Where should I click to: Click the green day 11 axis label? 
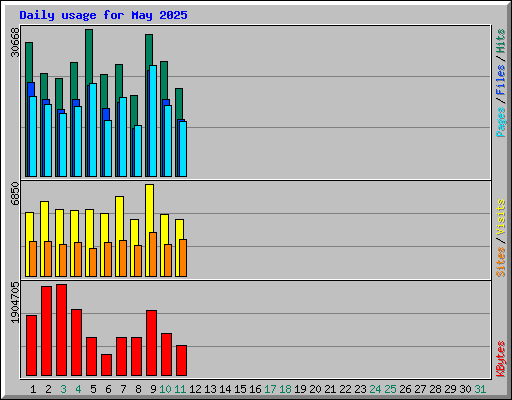[180, 389]
